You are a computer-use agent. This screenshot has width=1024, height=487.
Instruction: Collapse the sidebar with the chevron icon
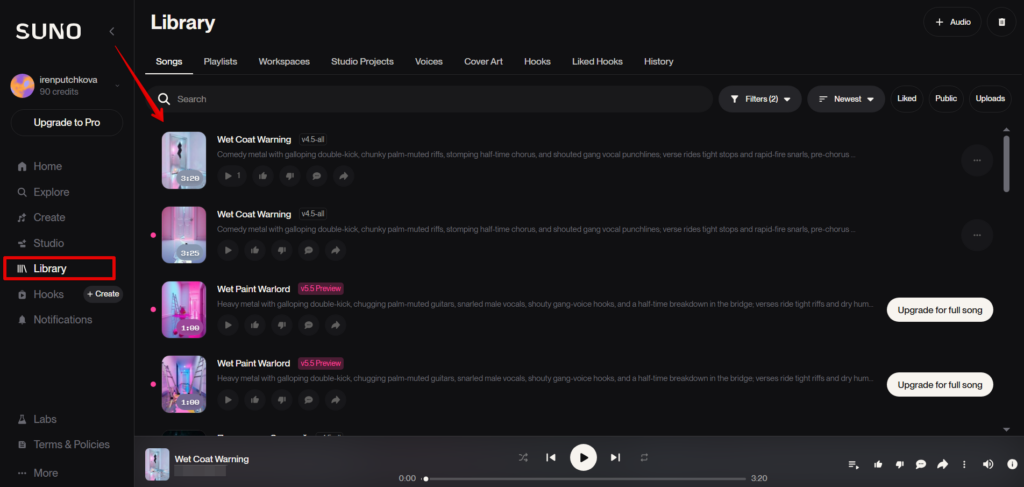[112, 31]
